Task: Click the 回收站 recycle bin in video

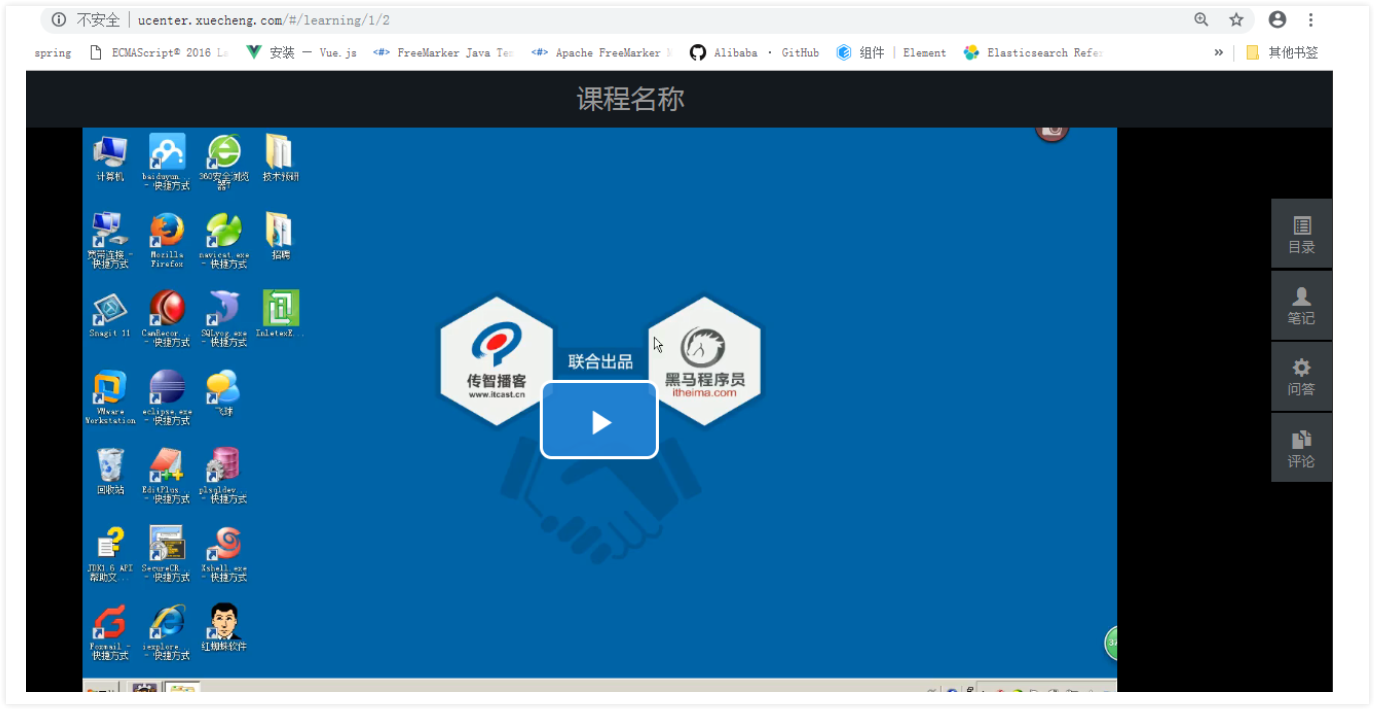Action: click(x=110, y=471)
